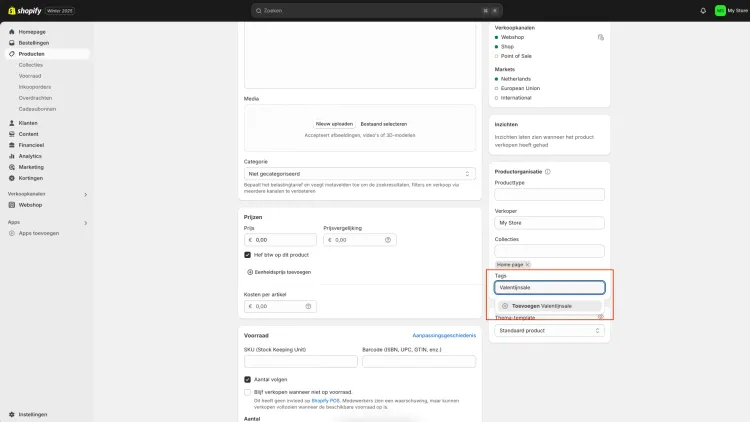Toggle the Aantal volgen checkbox

247,379
